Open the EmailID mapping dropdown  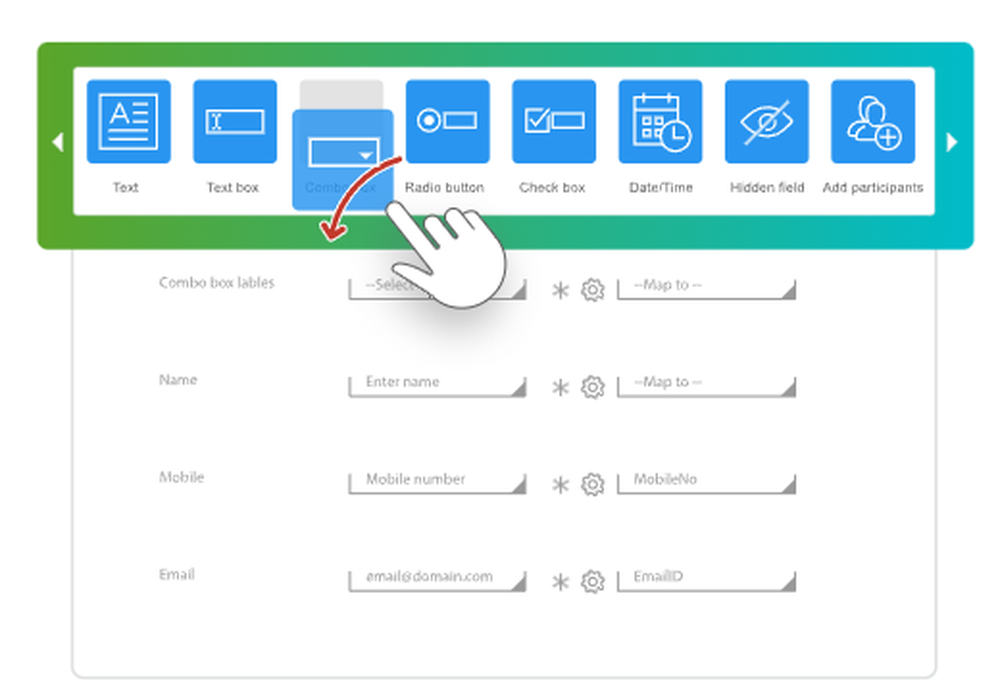[707, 580]
